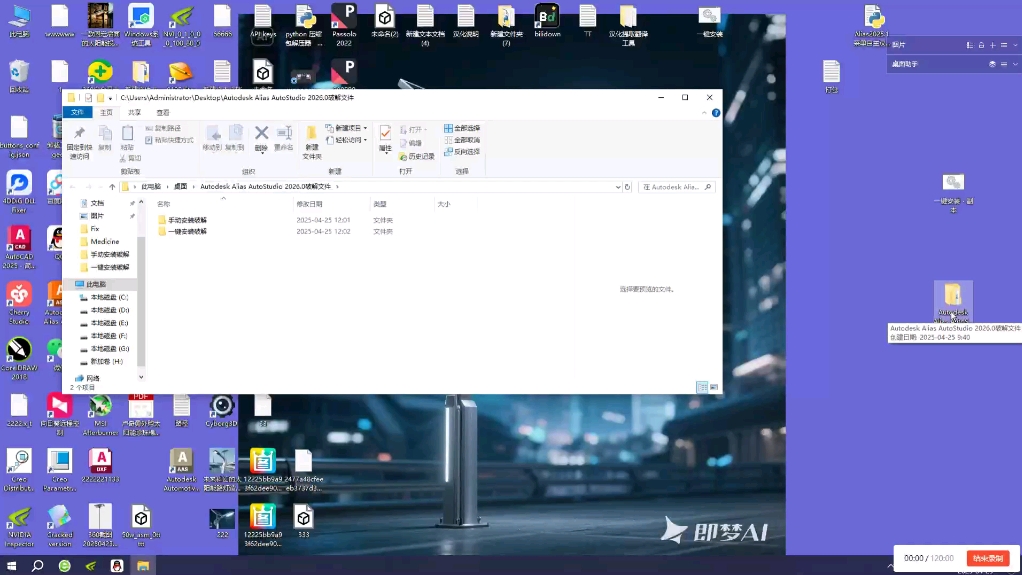Click 桌面 in the address breadcrumb
1022x575 pixels.
point(181,186)
